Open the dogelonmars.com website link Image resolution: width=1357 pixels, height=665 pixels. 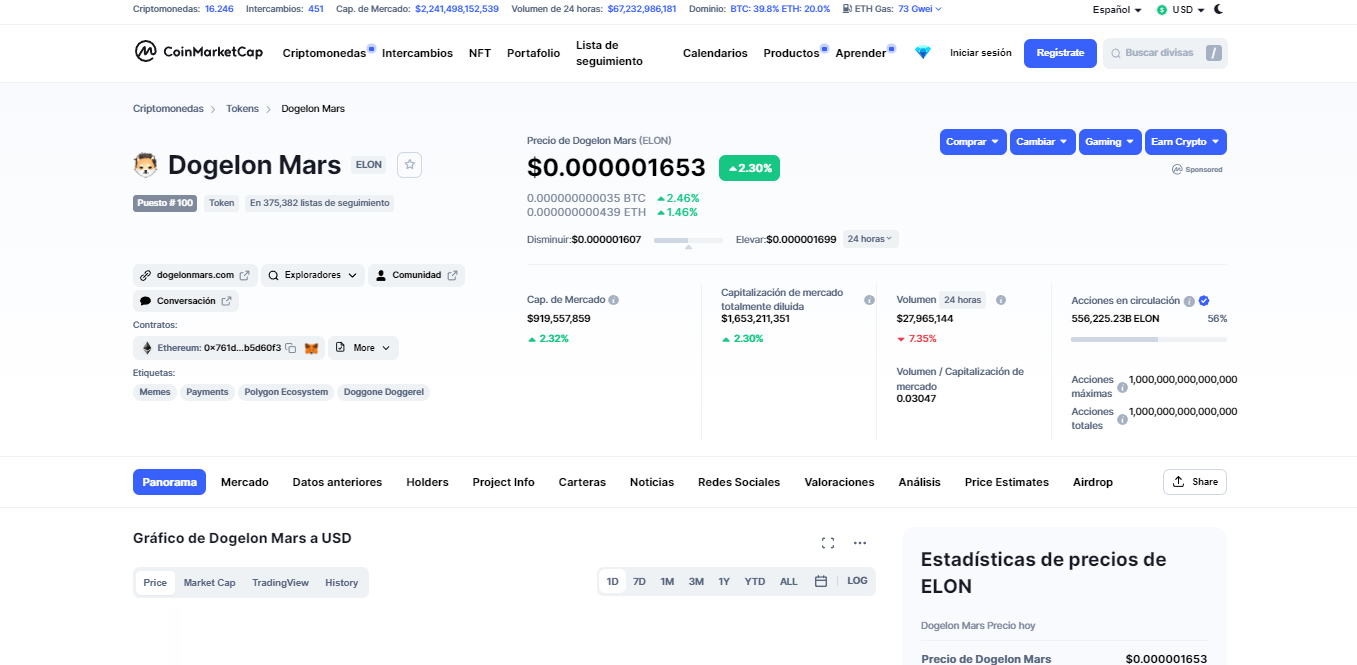195,275
